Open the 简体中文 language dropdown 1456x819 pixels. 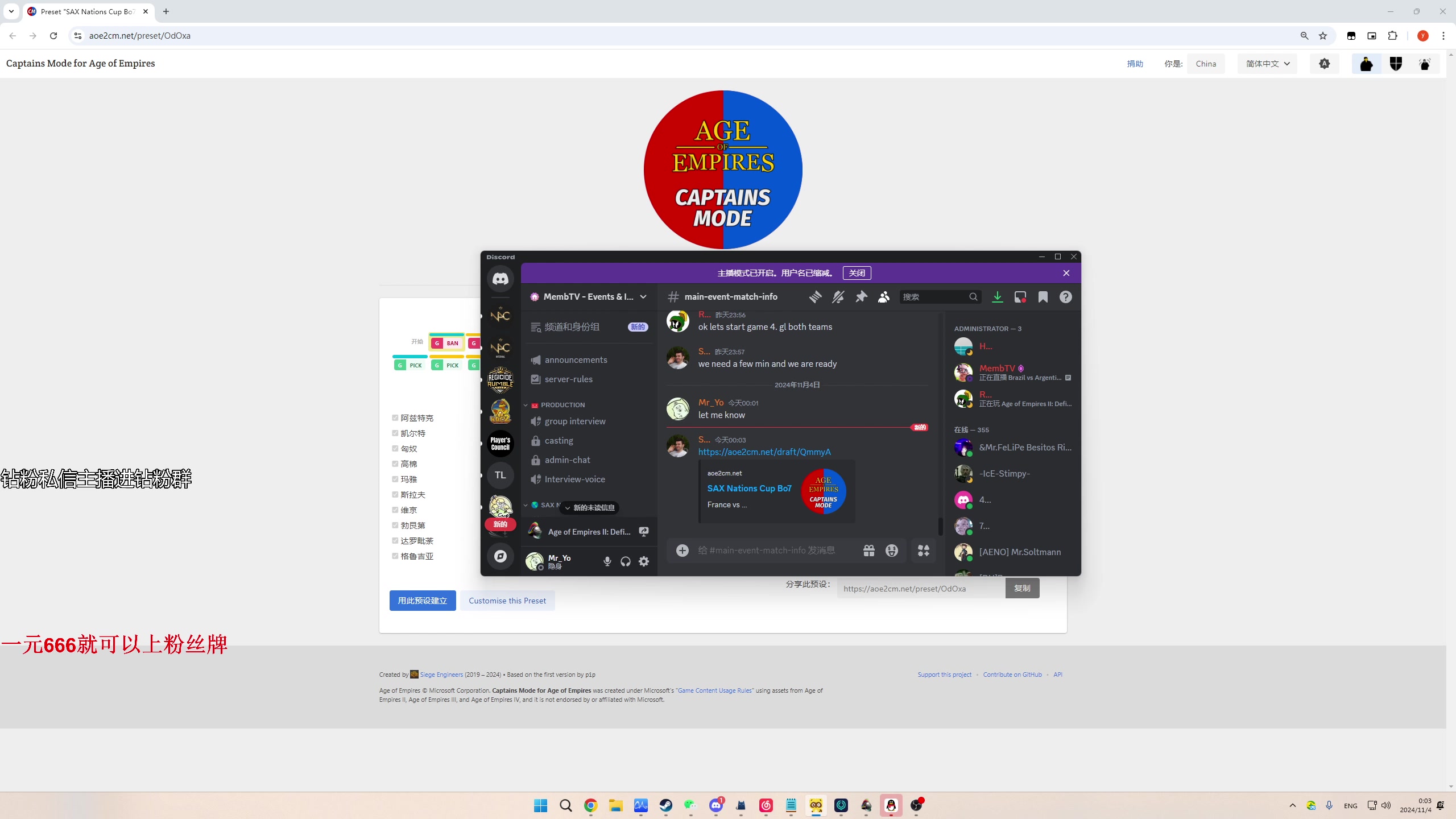[1268, 64]
